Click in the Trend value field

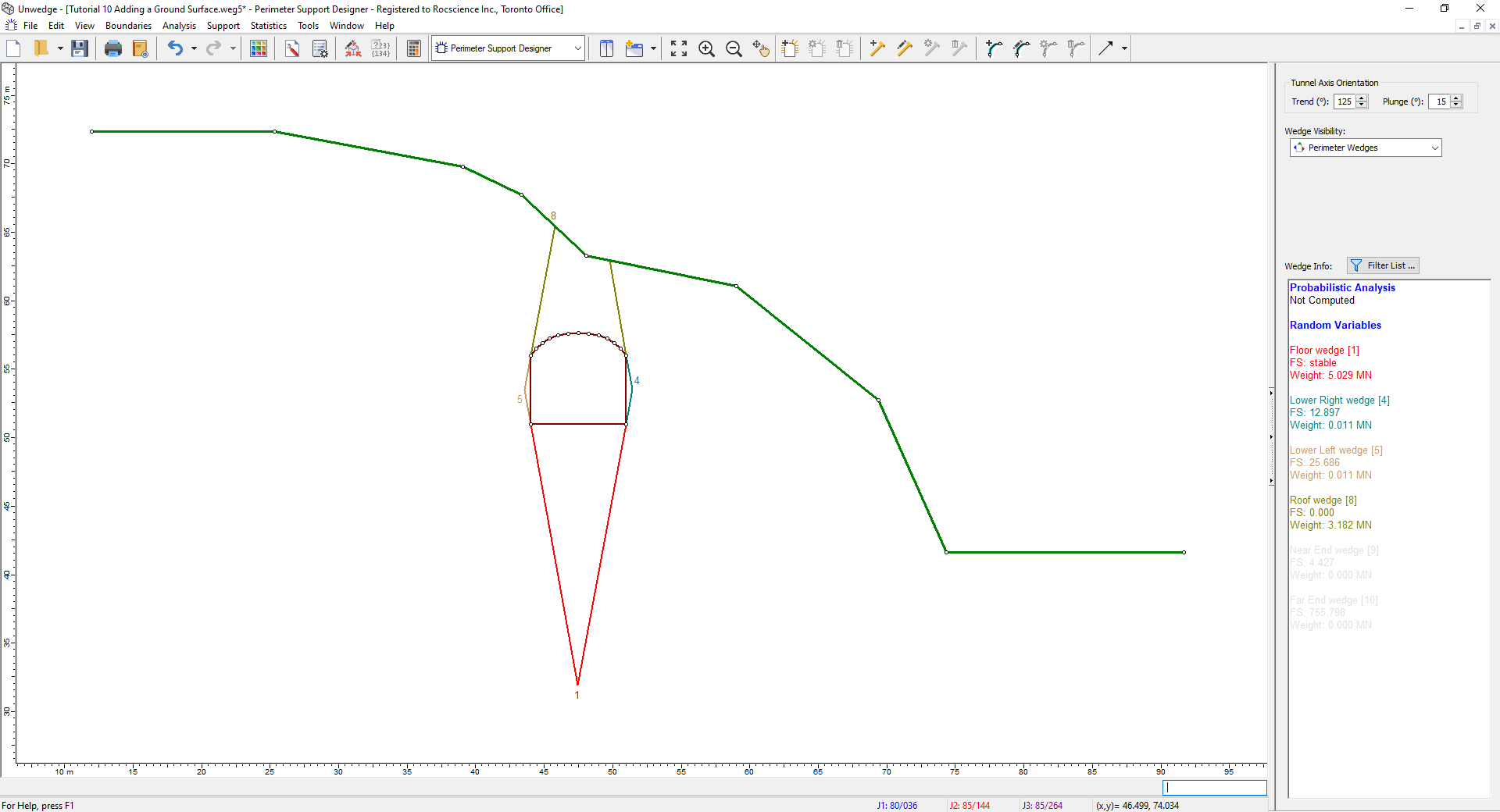[1345, 101]
